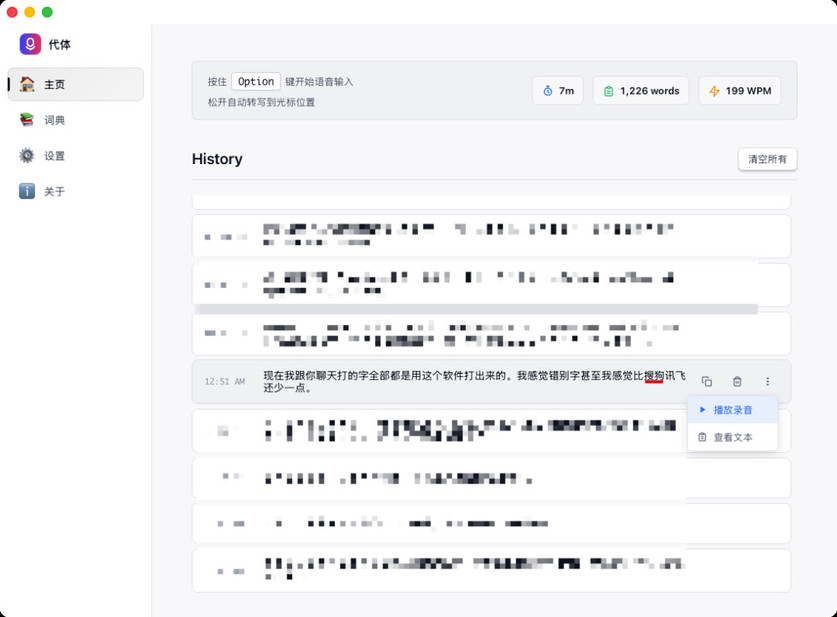Click the 1,226 words stat badge
Viewport: 837px width, 617px height.
[640, 91]
